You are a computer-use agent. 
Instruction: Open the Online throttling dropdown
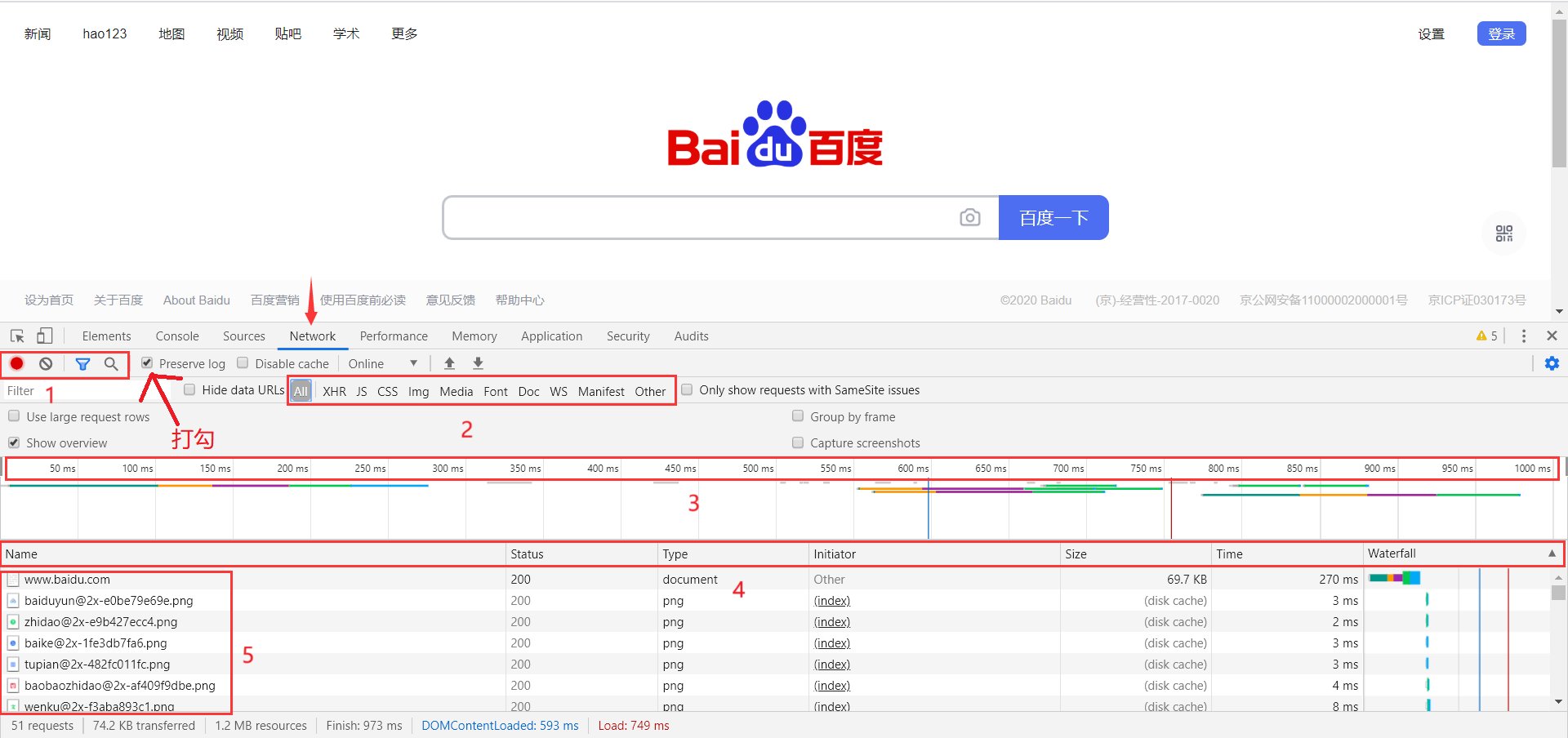pyautogui.click(x=382, y=363)
